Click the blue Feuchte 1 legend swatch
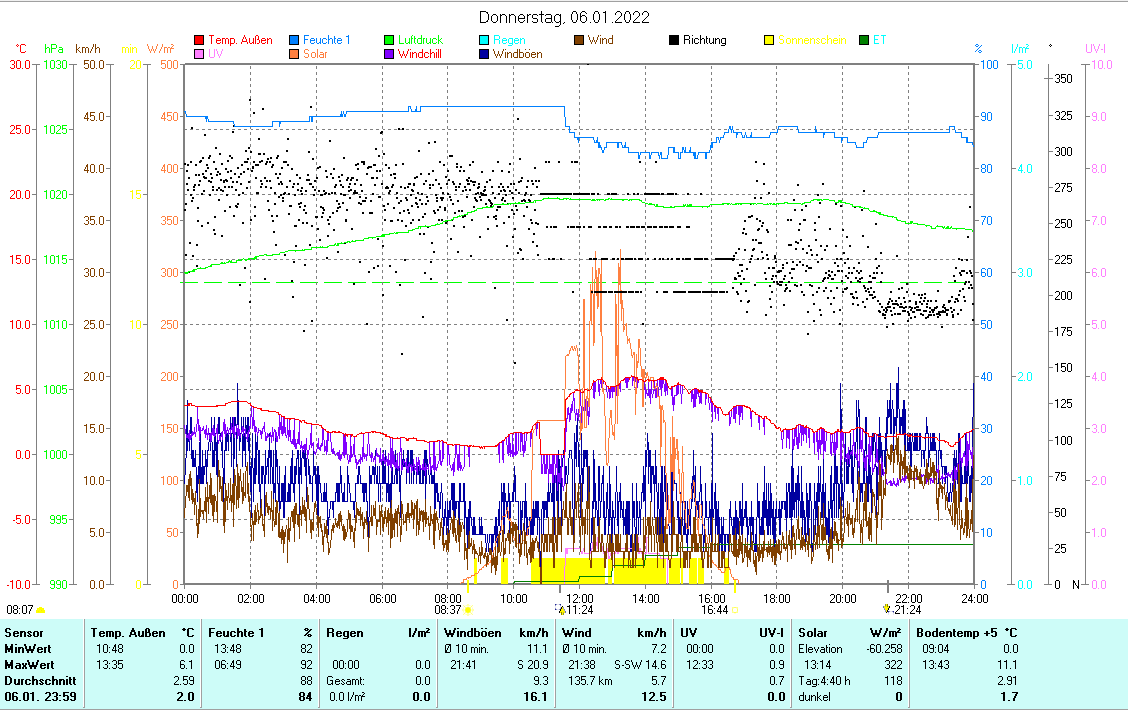This screenshot has width=1128, height=711. [x=294, y=41]
